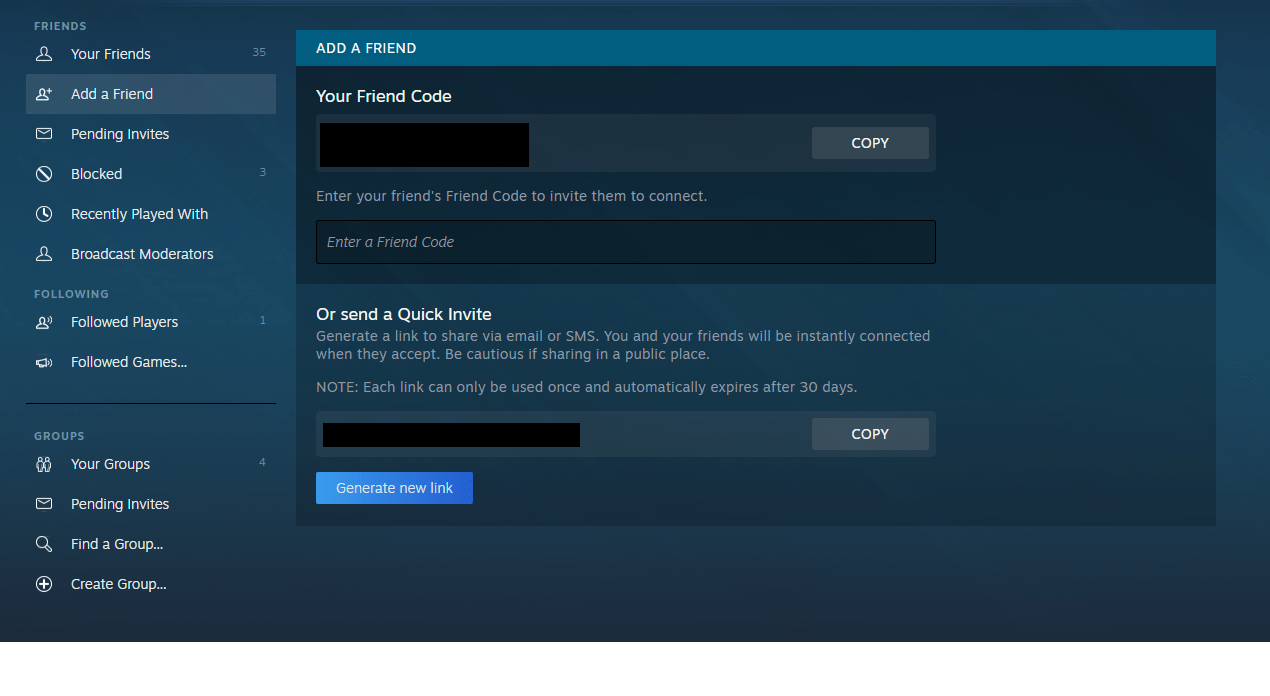The image size is (1270, 696).
Task: Select Followed Players in the sidebar
Action: click(151, 322)
